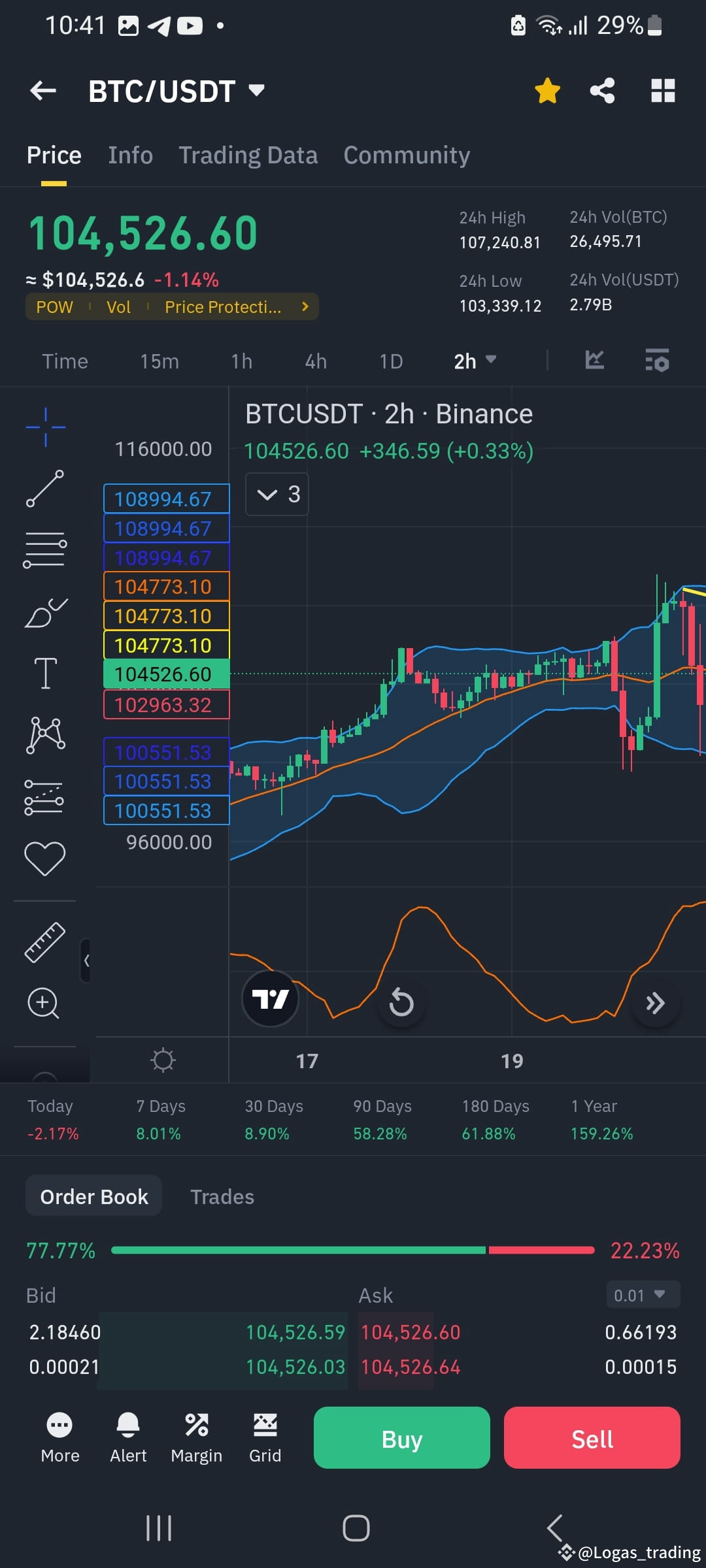Tap the TradingView logo button
This screenshot has width=706, height=1568.
(271, 999)
